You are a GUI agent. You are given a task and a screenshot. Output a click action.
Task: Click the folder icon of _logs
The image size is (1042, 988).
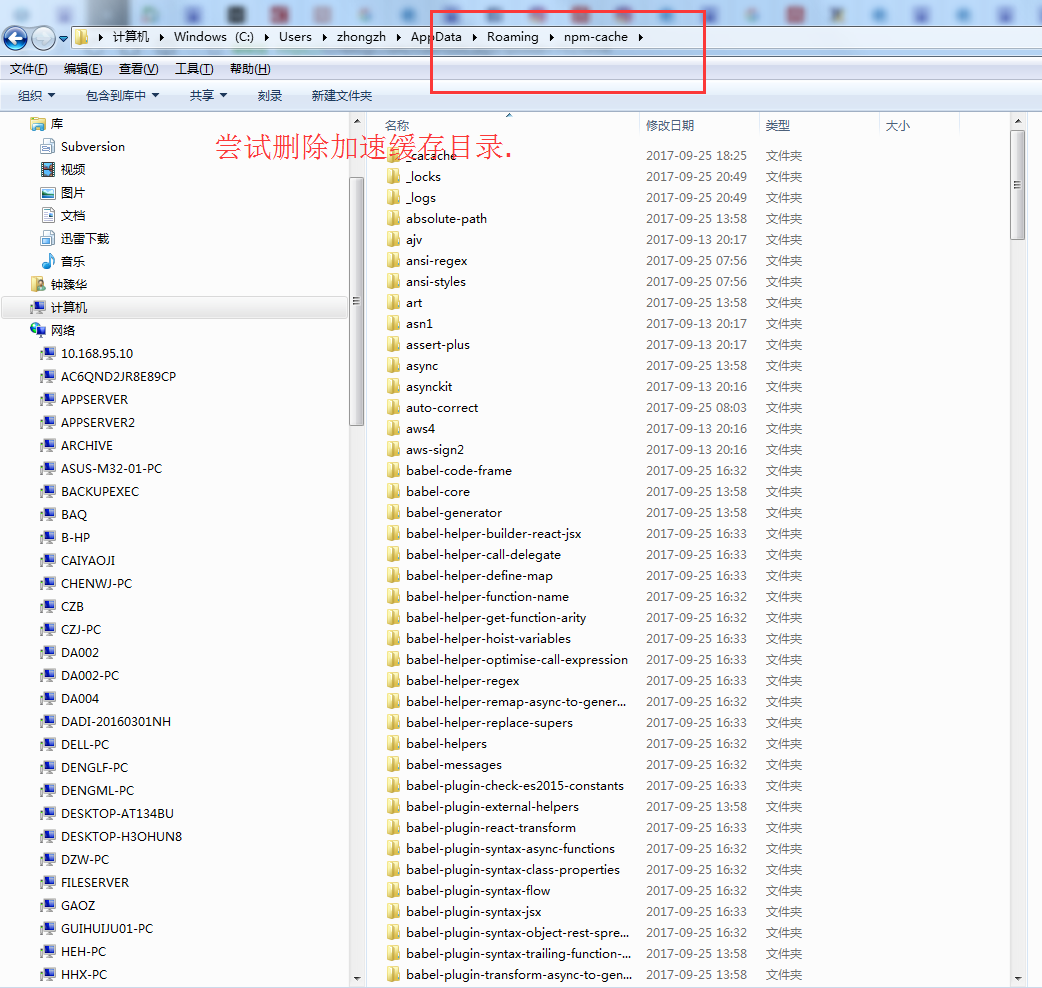tap(393, 197)
